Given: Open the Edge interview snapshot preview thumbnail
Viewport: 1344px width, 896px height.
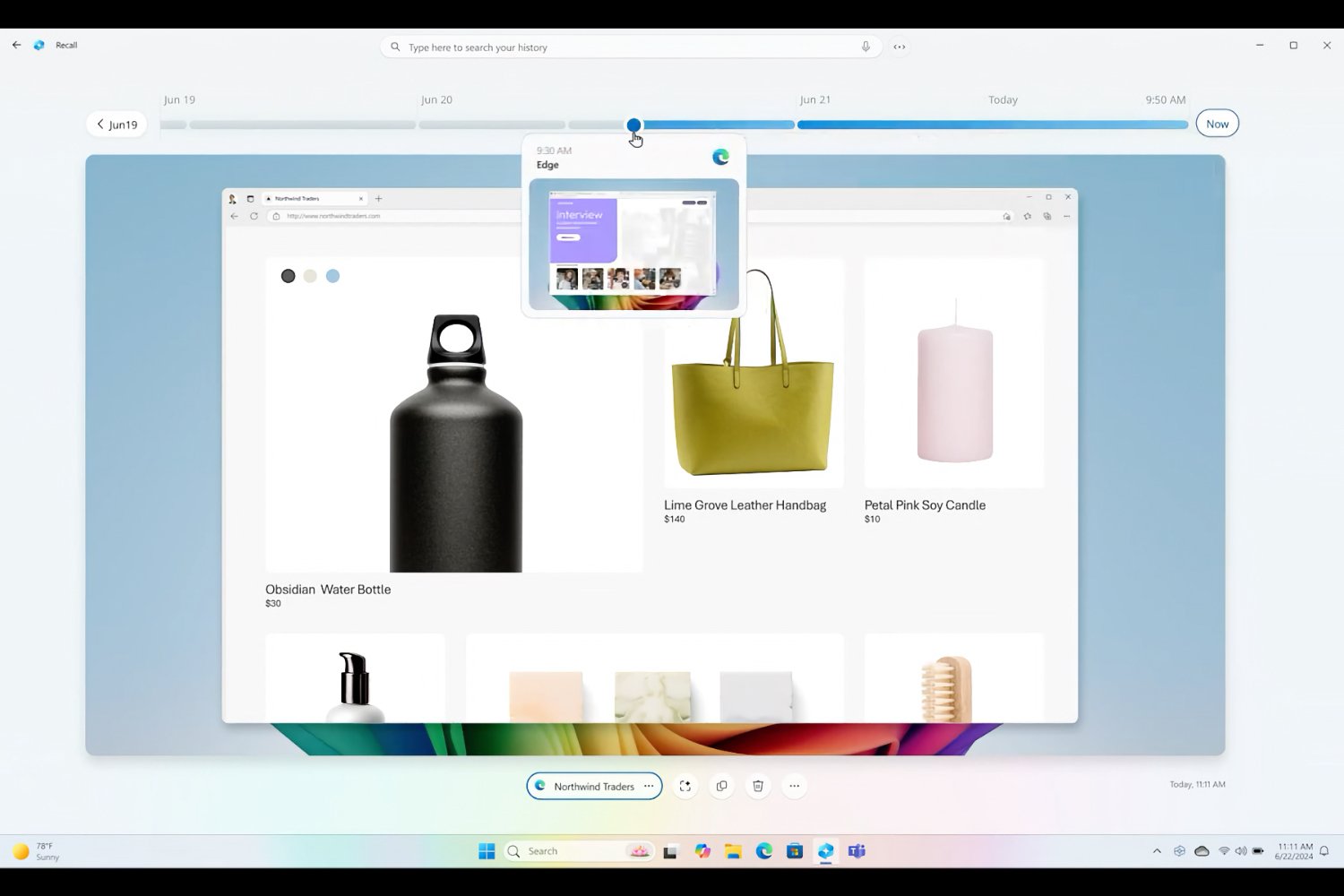Looking at the screenshot, I should pos(633,244).
